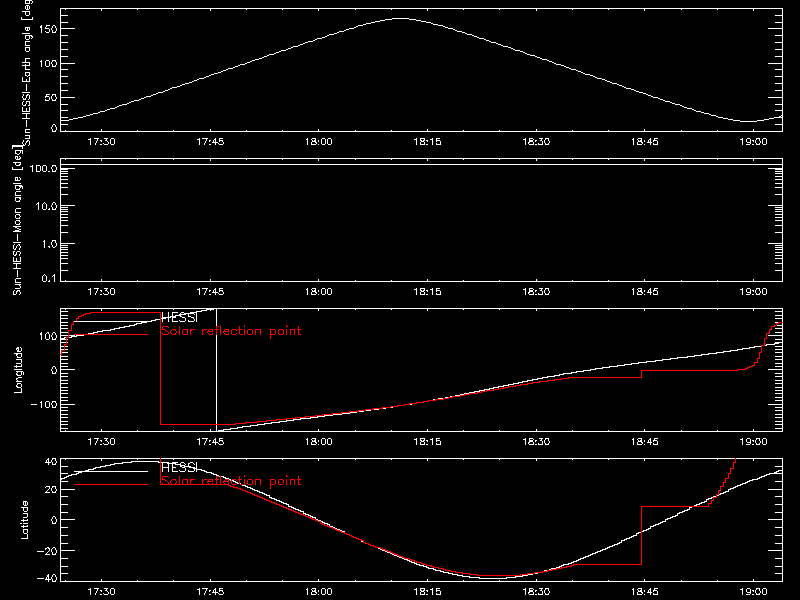Click 18:45 label under the Longitude plot
This screenshot has height=600, width=800.
click(x=644, y=441)
